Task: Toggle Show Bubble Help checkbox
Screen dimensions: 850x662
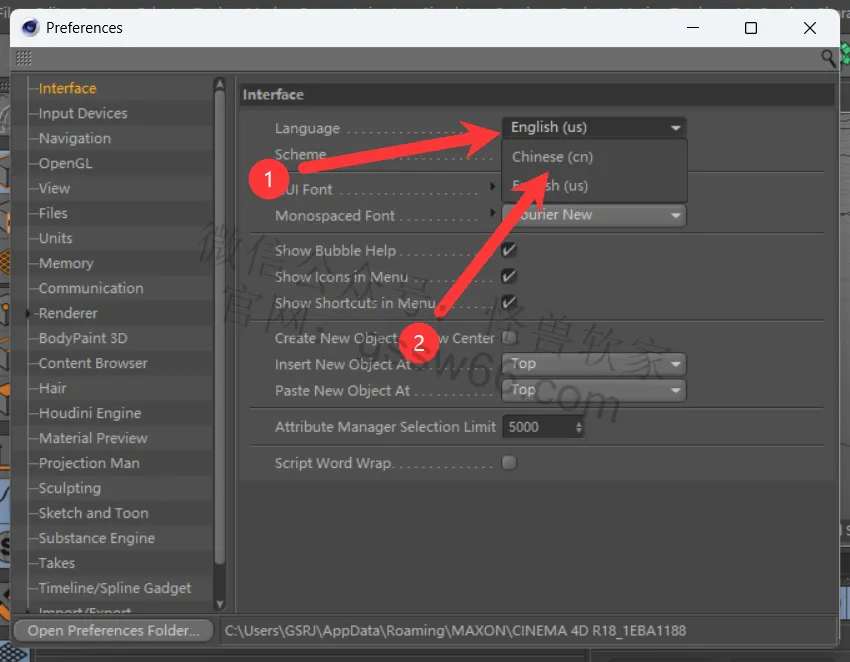Action: click(x=508, y=250)
